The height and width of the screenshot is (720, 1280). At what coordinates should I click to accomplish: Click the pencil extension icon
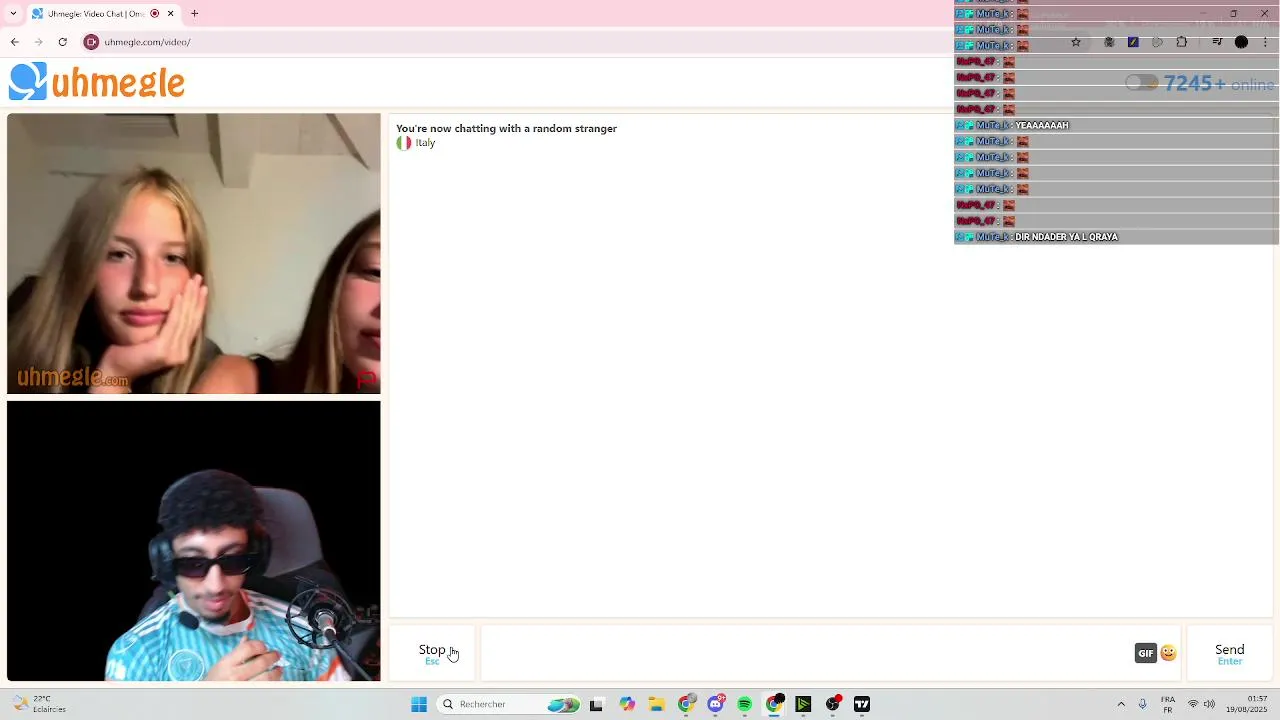click(x=1133, y=42)
